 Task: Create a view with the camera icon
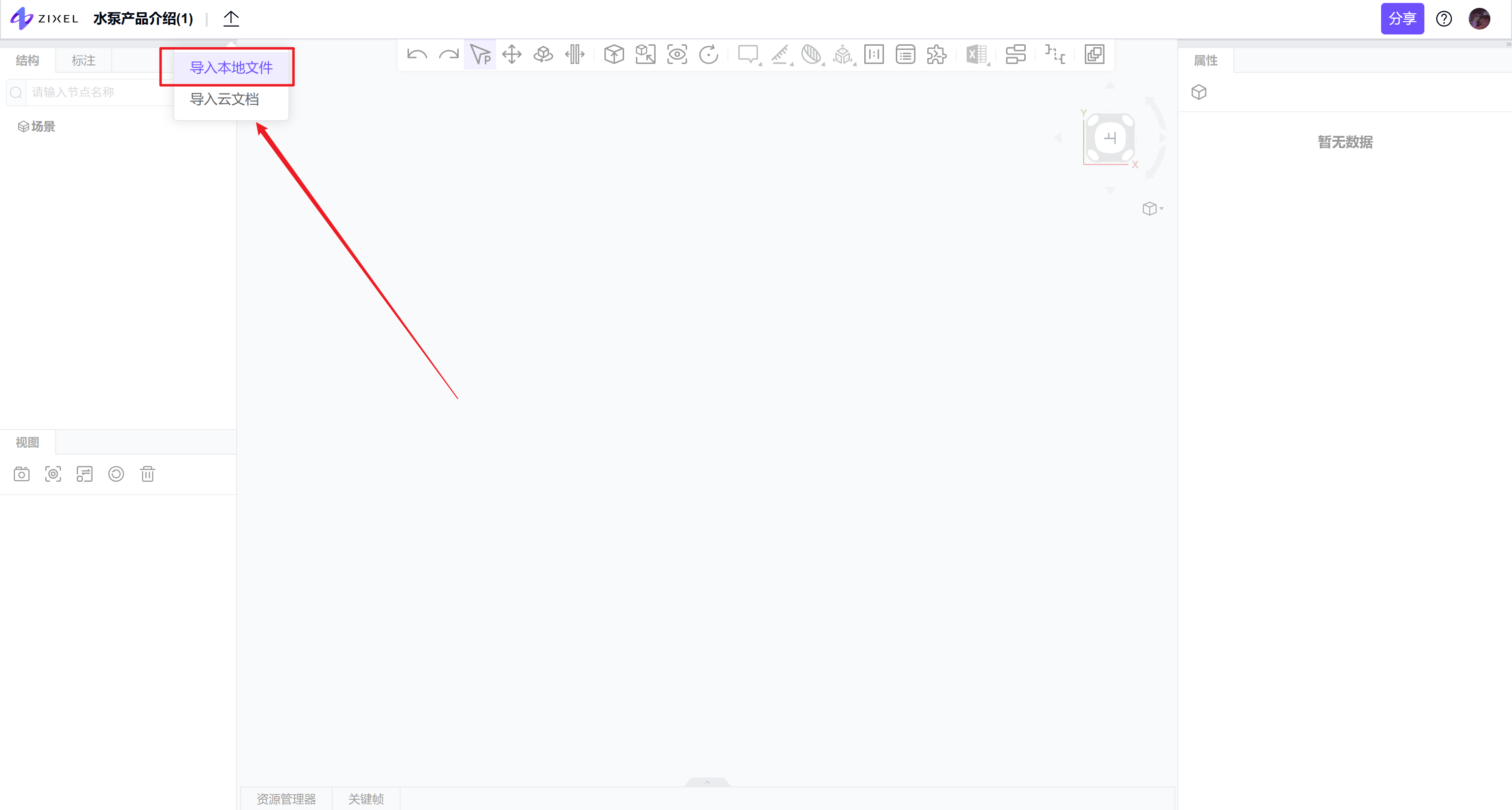coord(22,474)
